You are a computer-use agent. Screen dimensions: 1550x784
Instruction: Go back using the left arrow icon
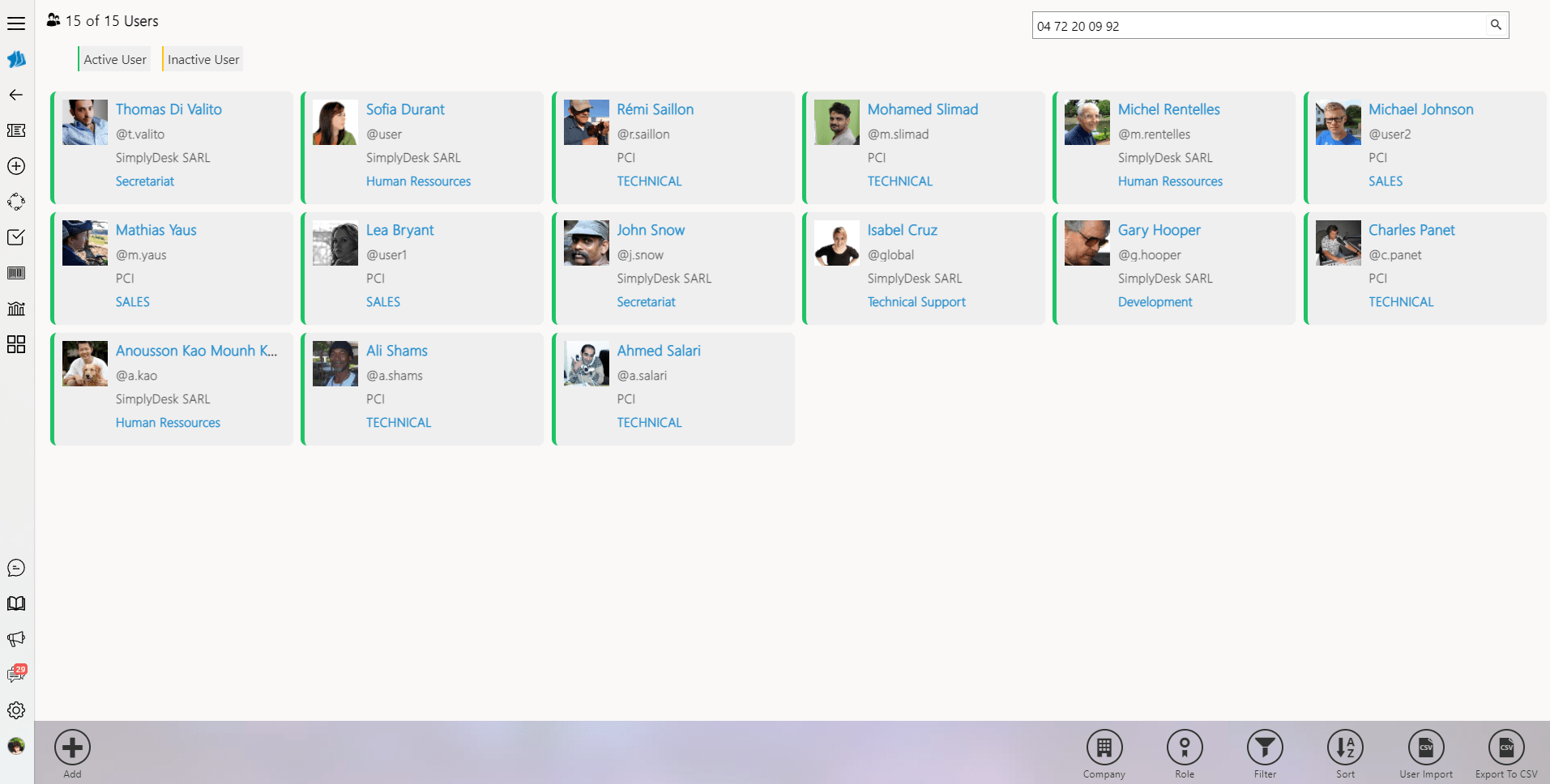pyautogui.click(x=16, y=95)
